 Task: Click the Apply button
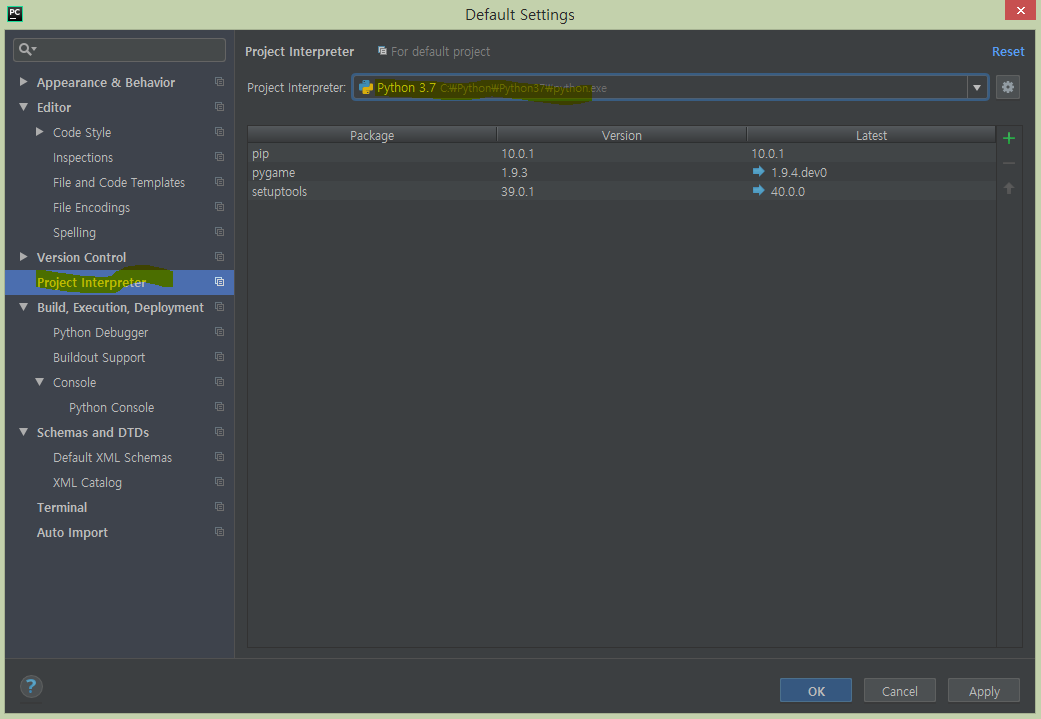click(984, 690)
